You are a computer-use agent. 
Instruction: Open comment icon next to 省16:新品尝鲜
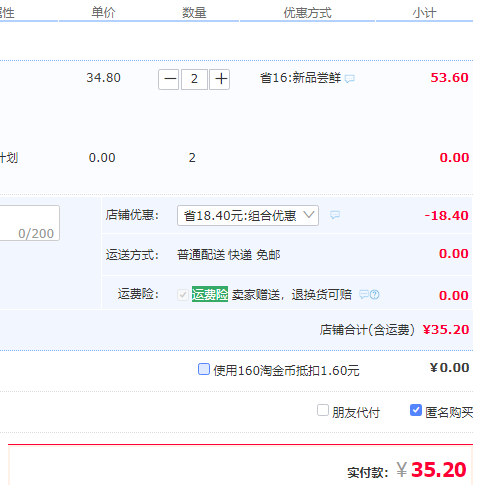pos(349,79)
